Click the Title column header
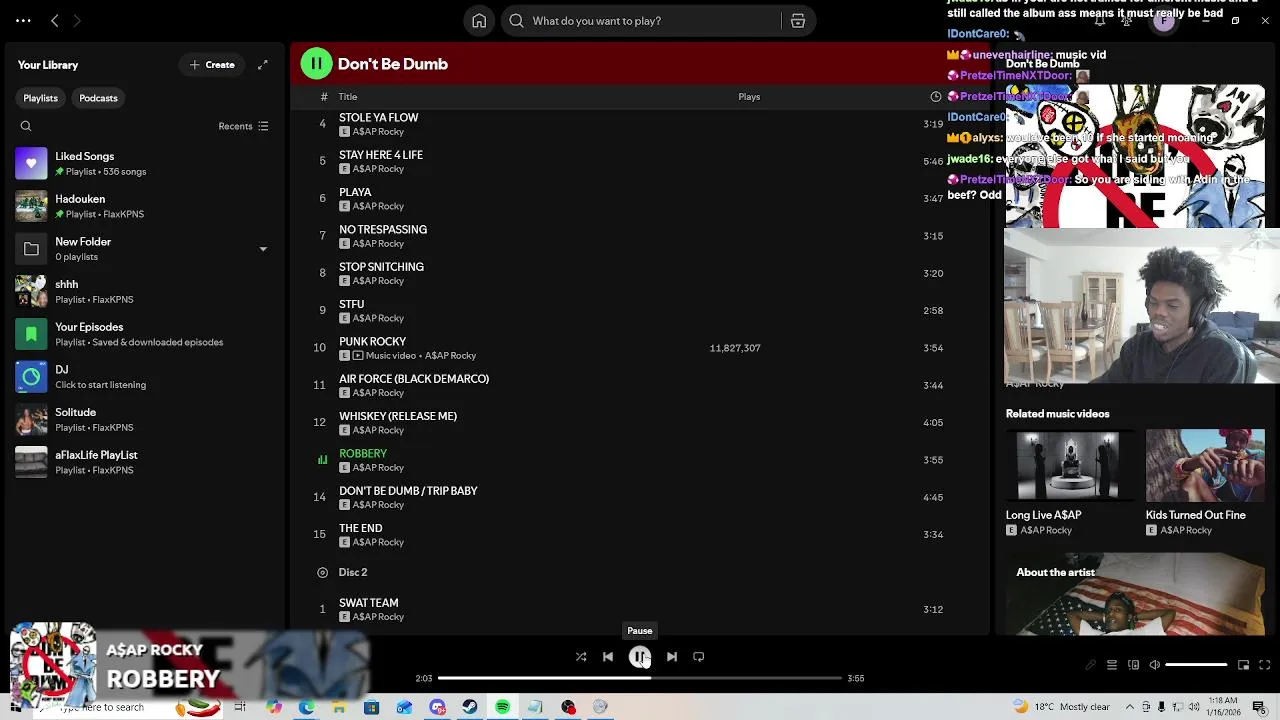 [x=348, y=97]
